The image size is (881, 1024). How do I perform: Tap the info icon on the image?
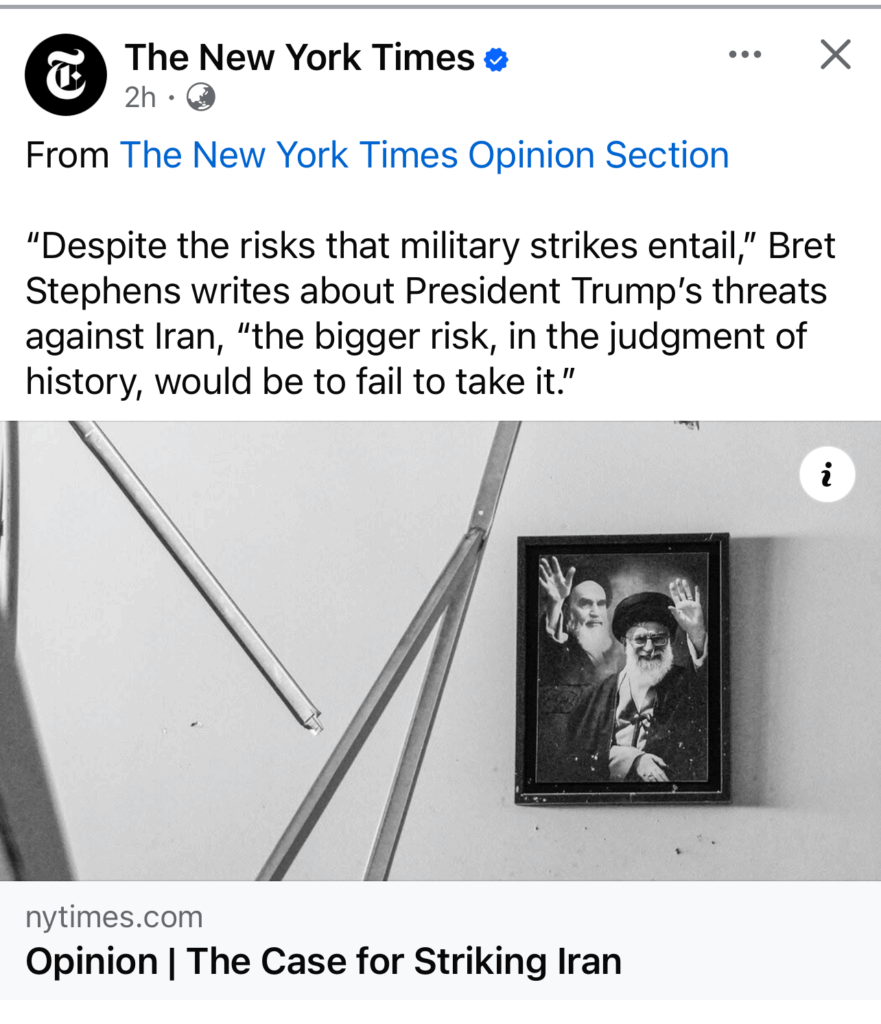click(x=827, y=476)
